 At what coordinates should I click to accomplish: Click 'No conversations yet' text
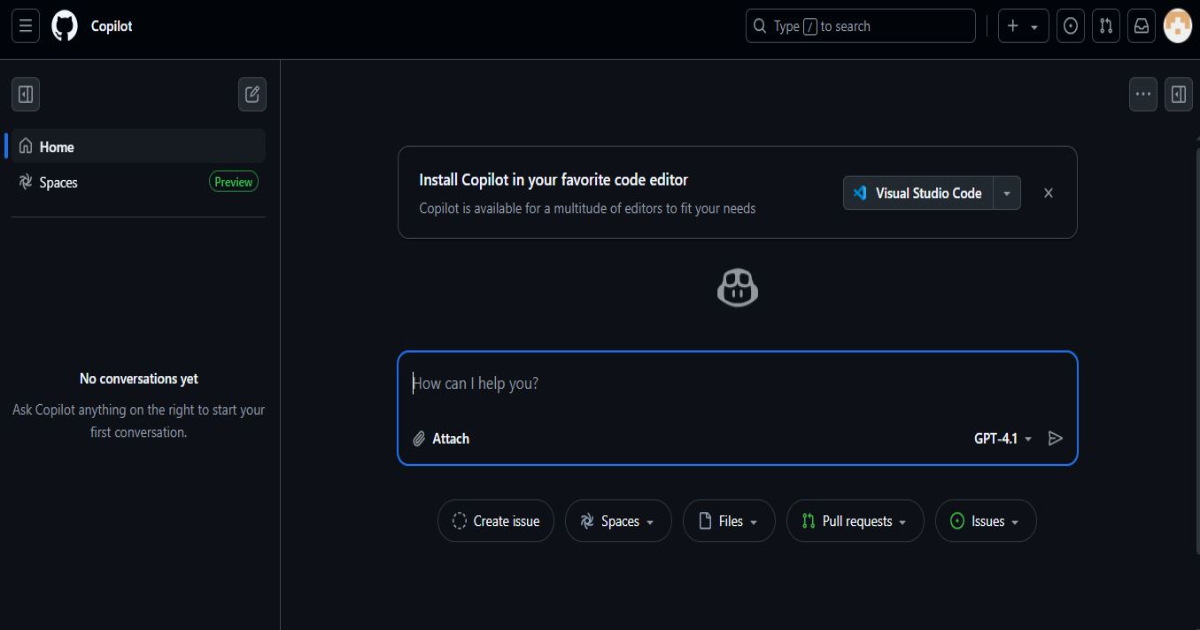(x=139, y=379)
